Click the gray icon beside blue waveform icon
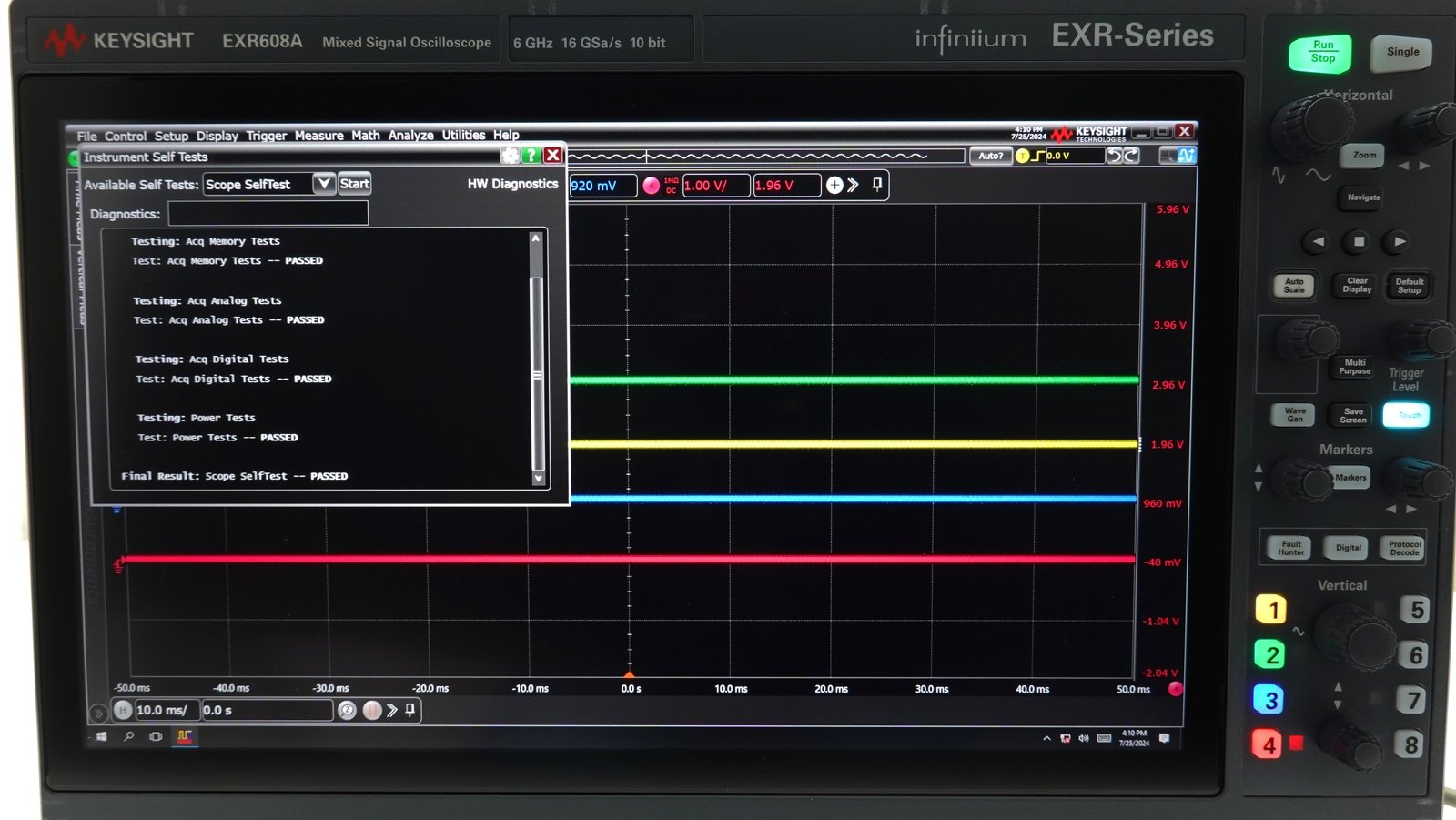 [x=1168, y=156]
